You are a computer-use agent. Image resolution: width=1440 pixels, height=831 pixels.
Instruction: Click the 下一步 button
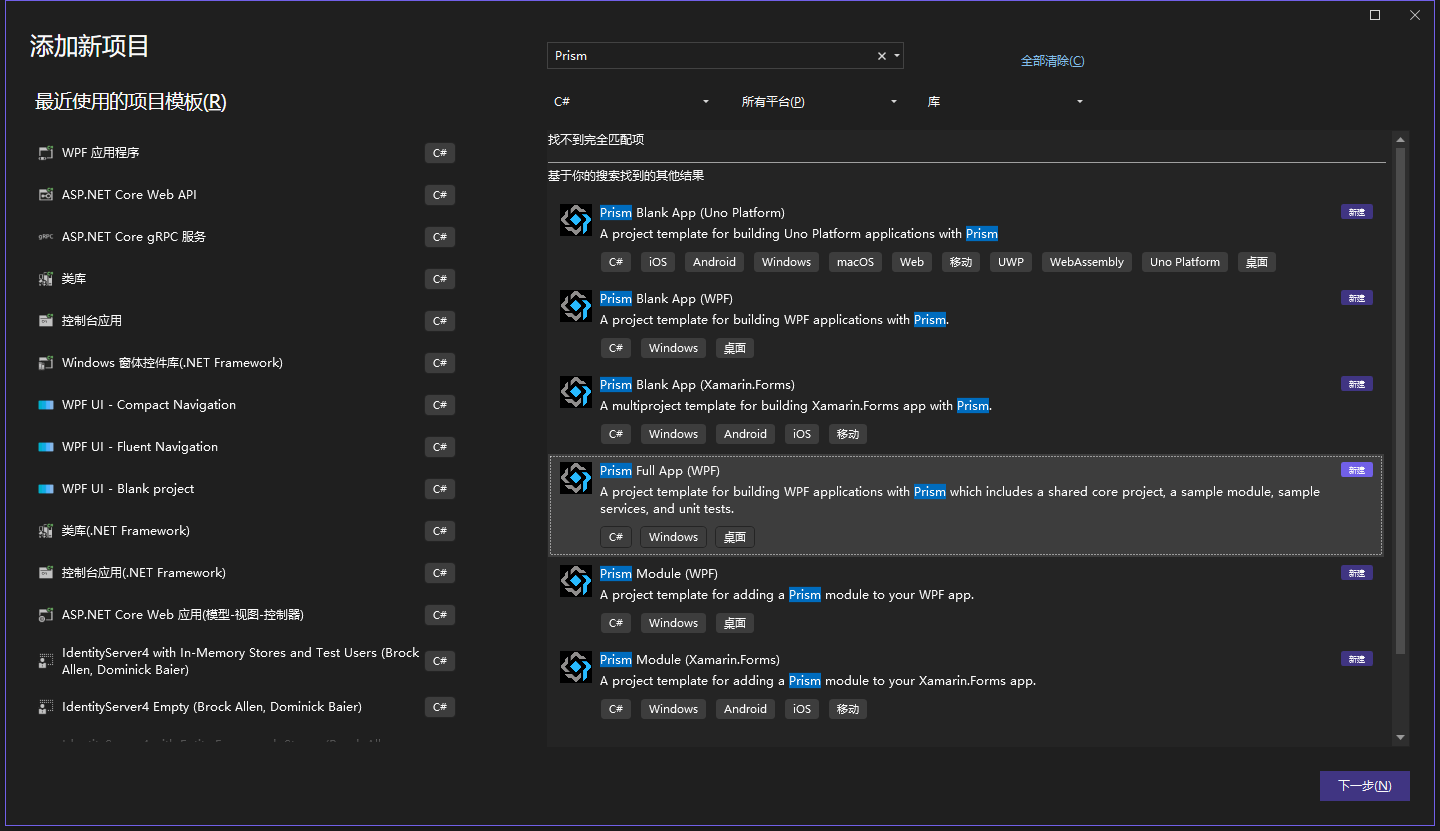[1364, 785]
